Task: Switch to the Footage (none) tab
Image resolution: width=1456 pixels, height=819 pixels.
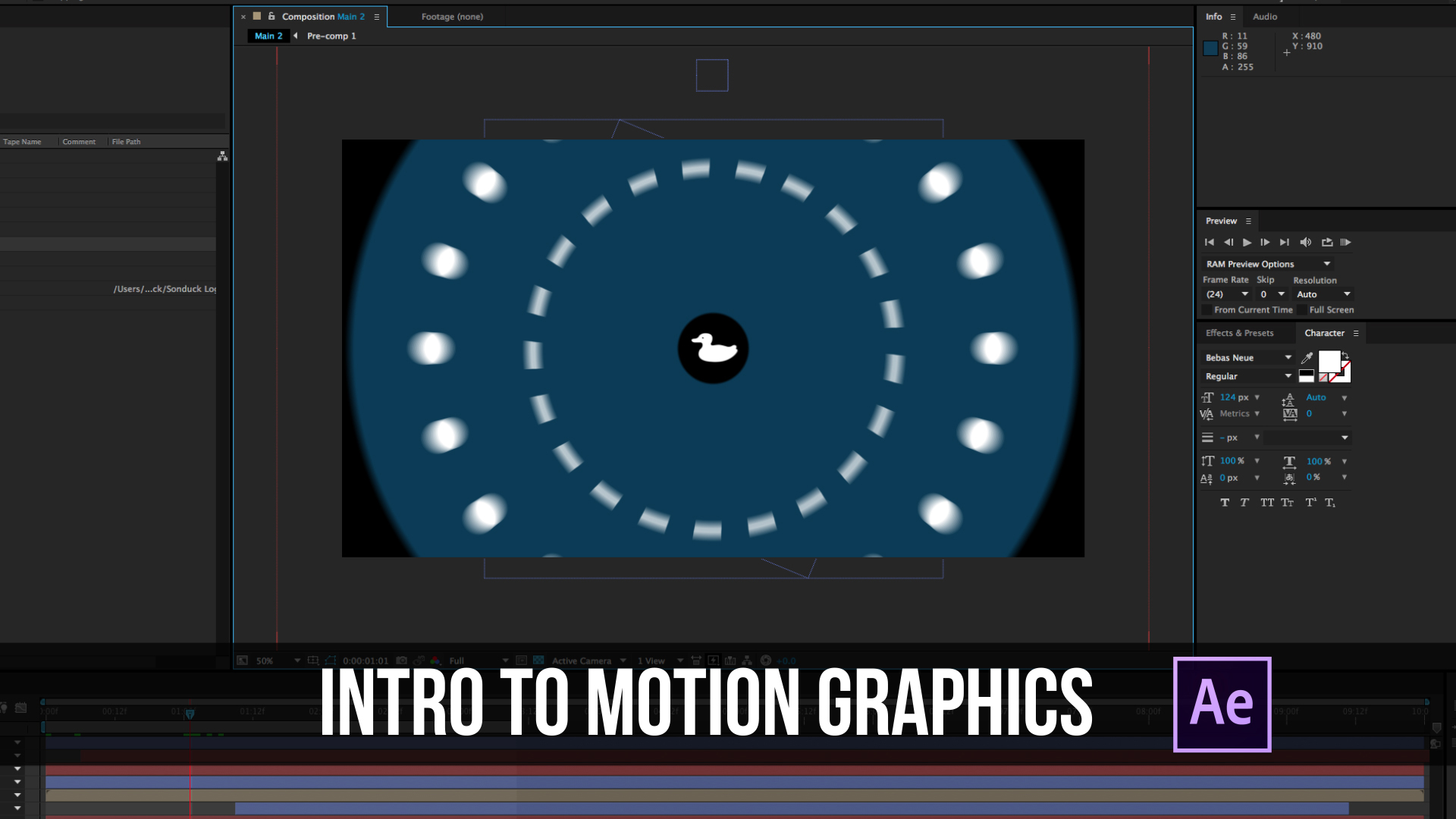Action: pyautogui.click(x=452, y=16)
